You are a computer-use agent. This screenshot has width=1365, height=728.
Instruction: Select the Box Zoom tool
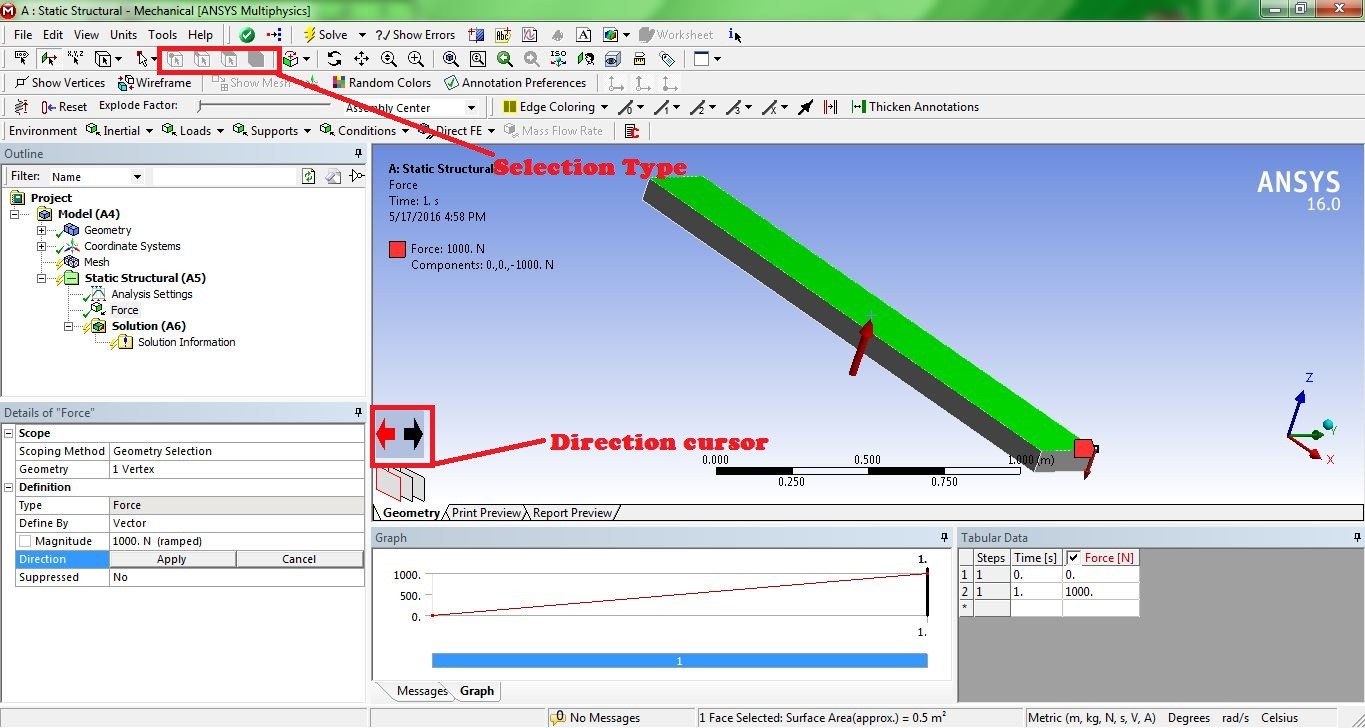[413, 58]
